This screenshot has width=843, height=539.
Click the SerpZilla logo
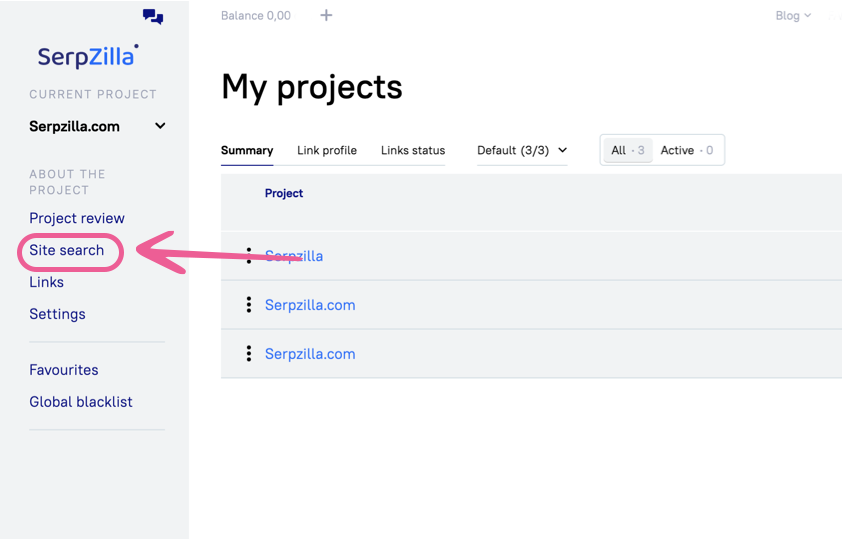point(88,56)
